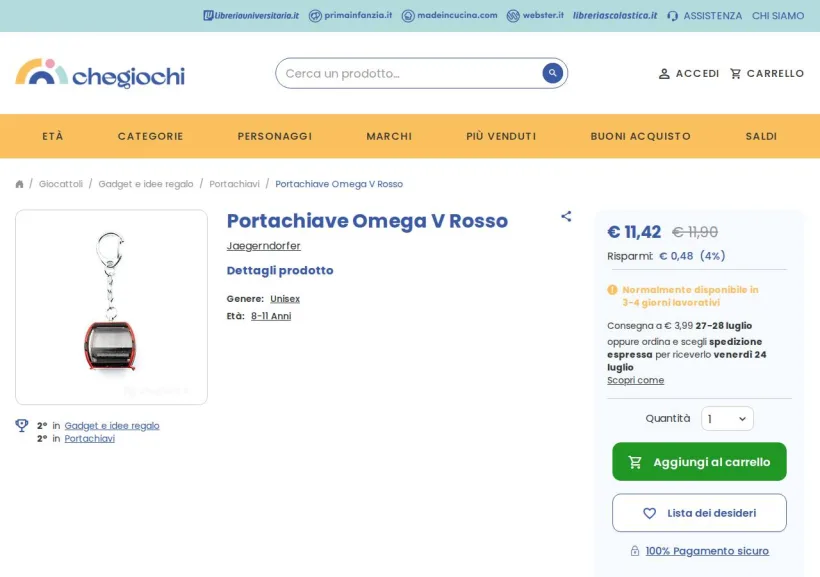Open ASSISTENZA page

click(x=712, y=16)
